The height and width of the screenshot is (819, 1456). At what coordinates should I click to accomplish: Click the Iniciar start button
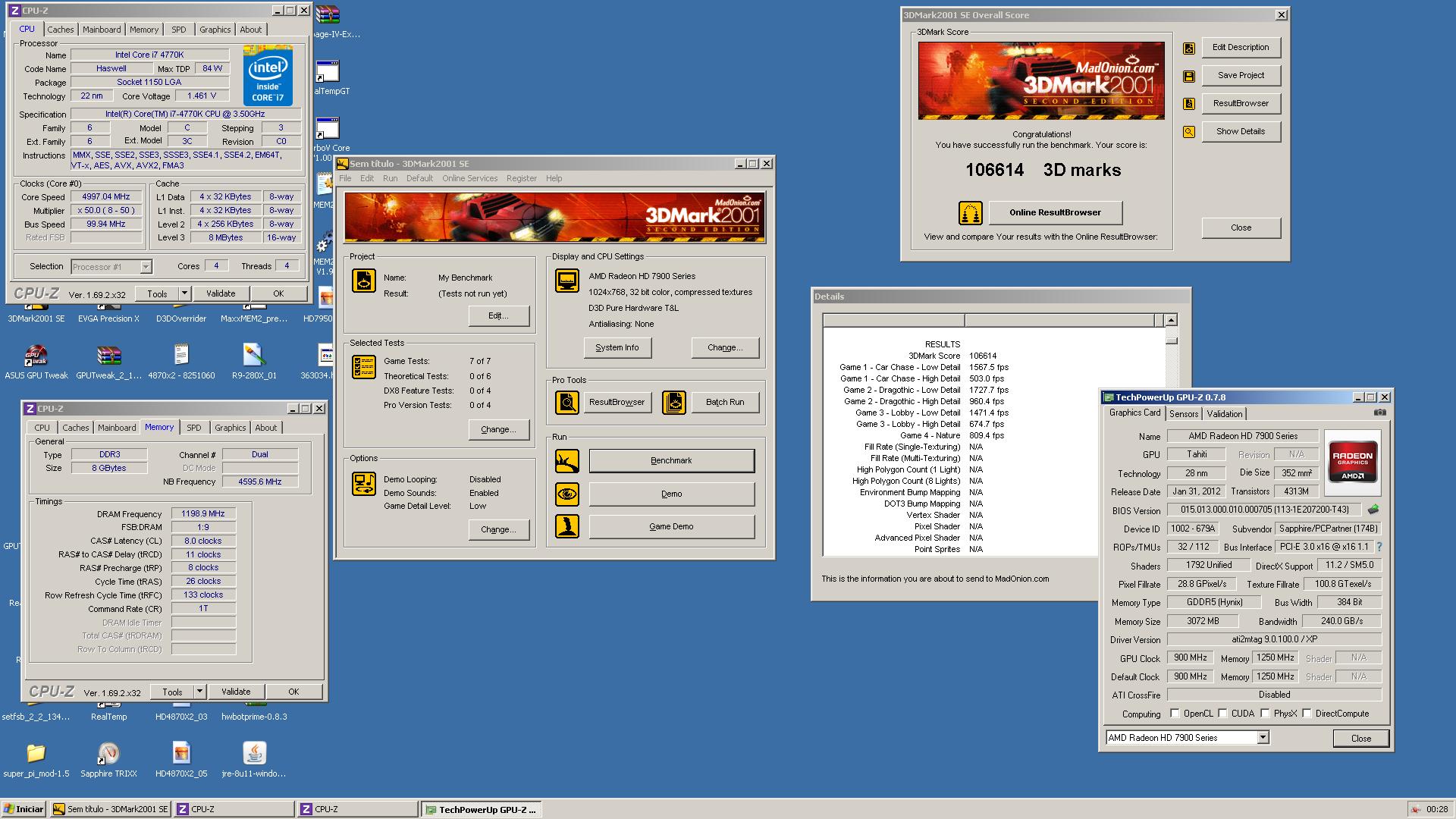pos(24,809)
